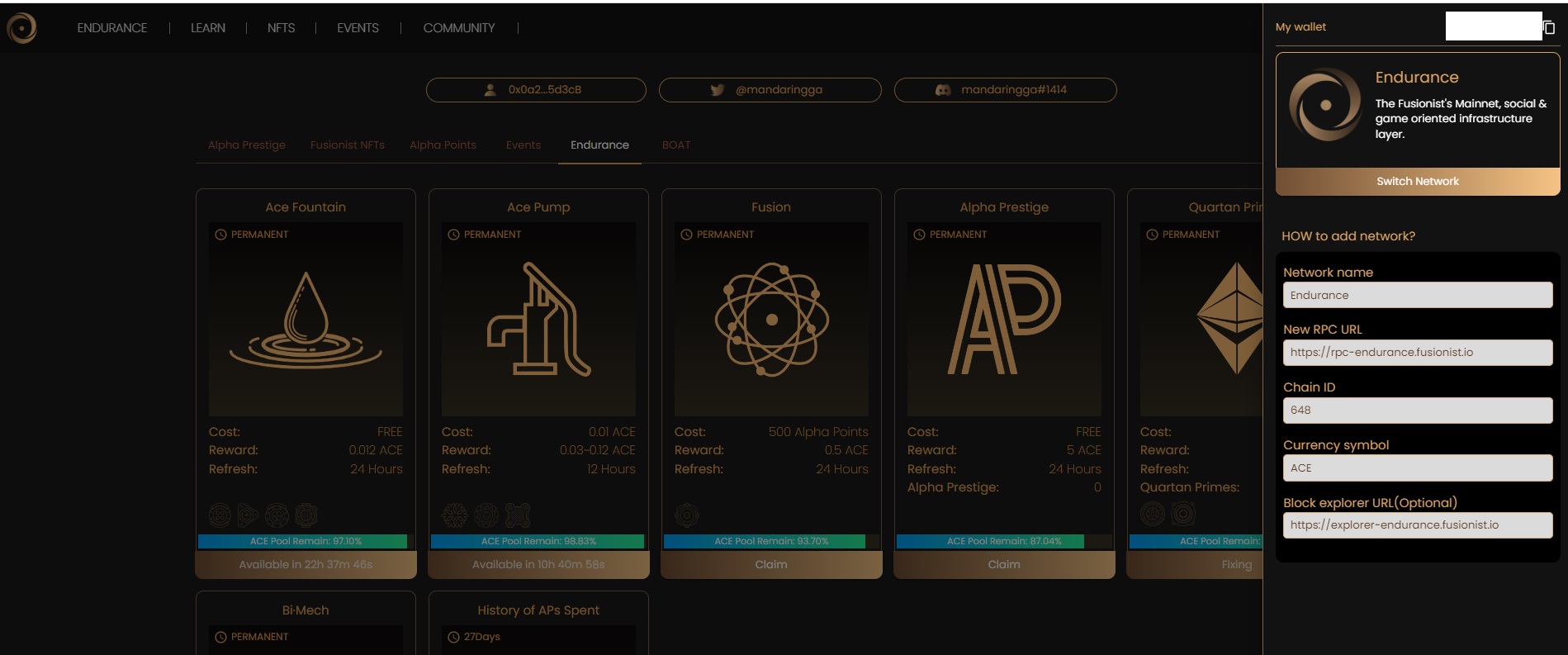The image size is (1568, 655).
Task: Click the Fixing button on Quartan card
Action: tap(1195, 565)
